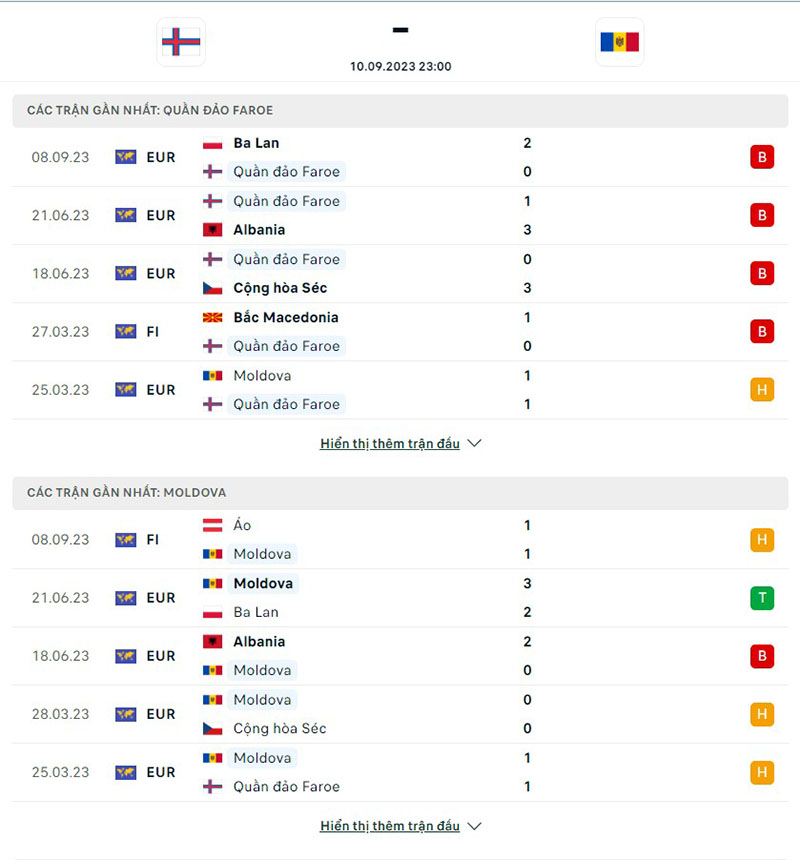Image resolution: width=800 pixels, height=860 pixels.
Task: Click the EUR trophy icon next to 08.09.23
Action: pos(128,157)
